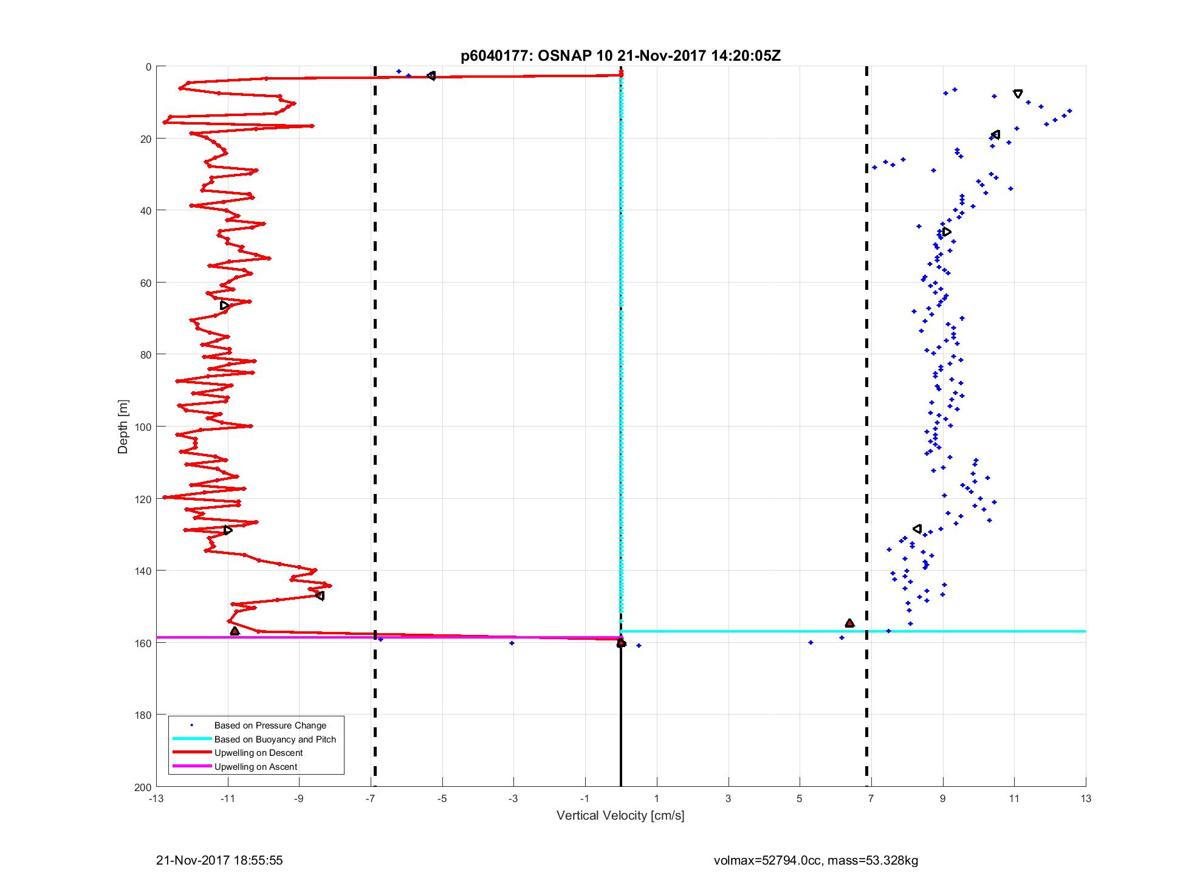Click the triangle marker near -8.4 cm/s at 147 m depth
The height and width of the screenshot is (885, 1200).
point(319,596)
